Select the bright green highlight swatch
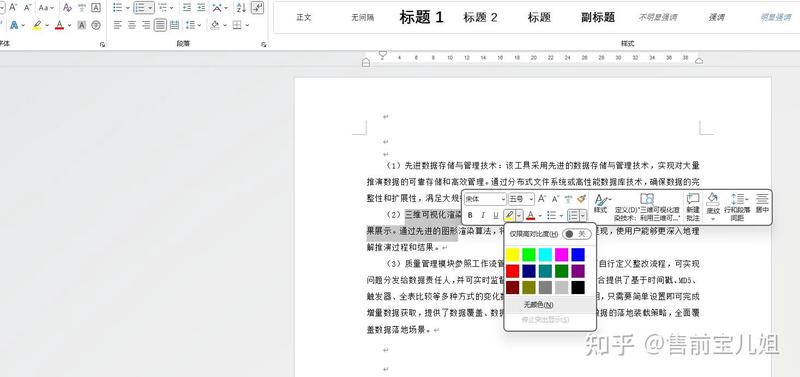The height and width of the screenshot is (377, 800). (x=529, y=255)
